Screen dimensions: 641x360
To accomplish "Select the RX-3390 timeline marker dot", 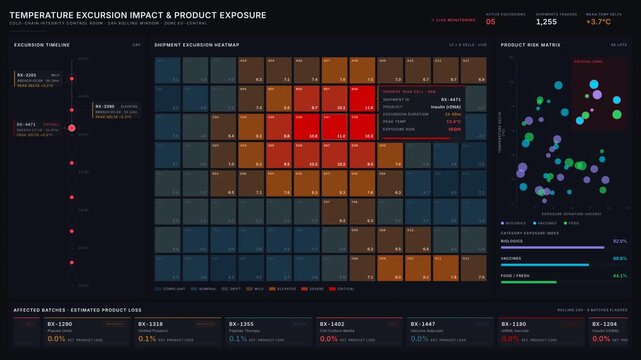I will point(72,110).
